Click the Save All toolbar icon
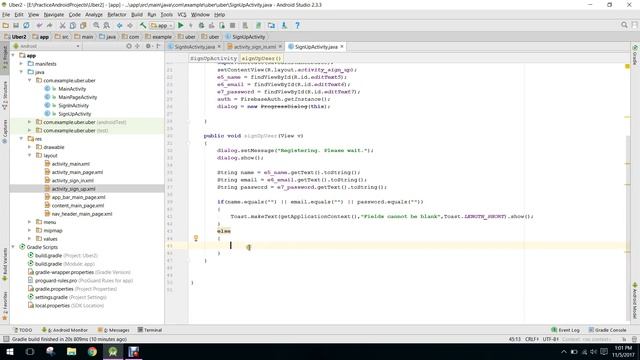Screen dimensions: 640x360 click(x=16, y=25)
